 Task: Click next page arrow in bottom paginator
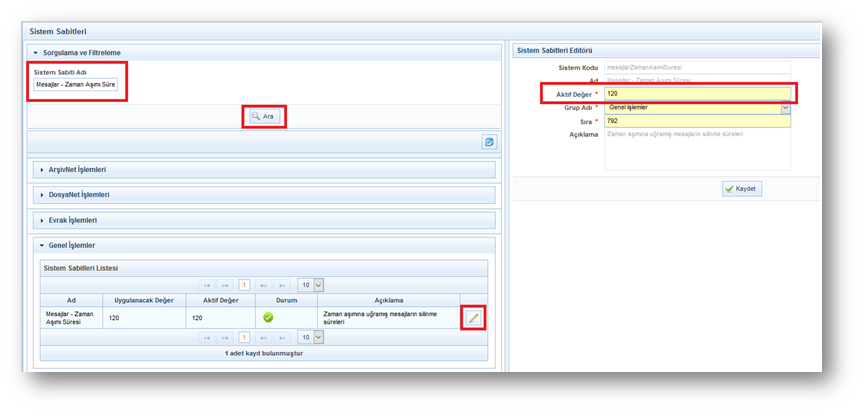262,338
